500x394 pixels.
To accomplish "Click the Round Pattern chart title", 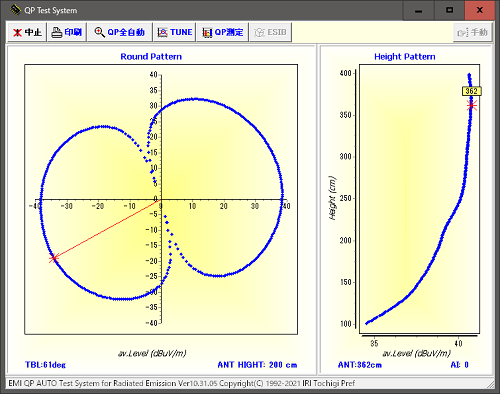I will tap(151, 57).
